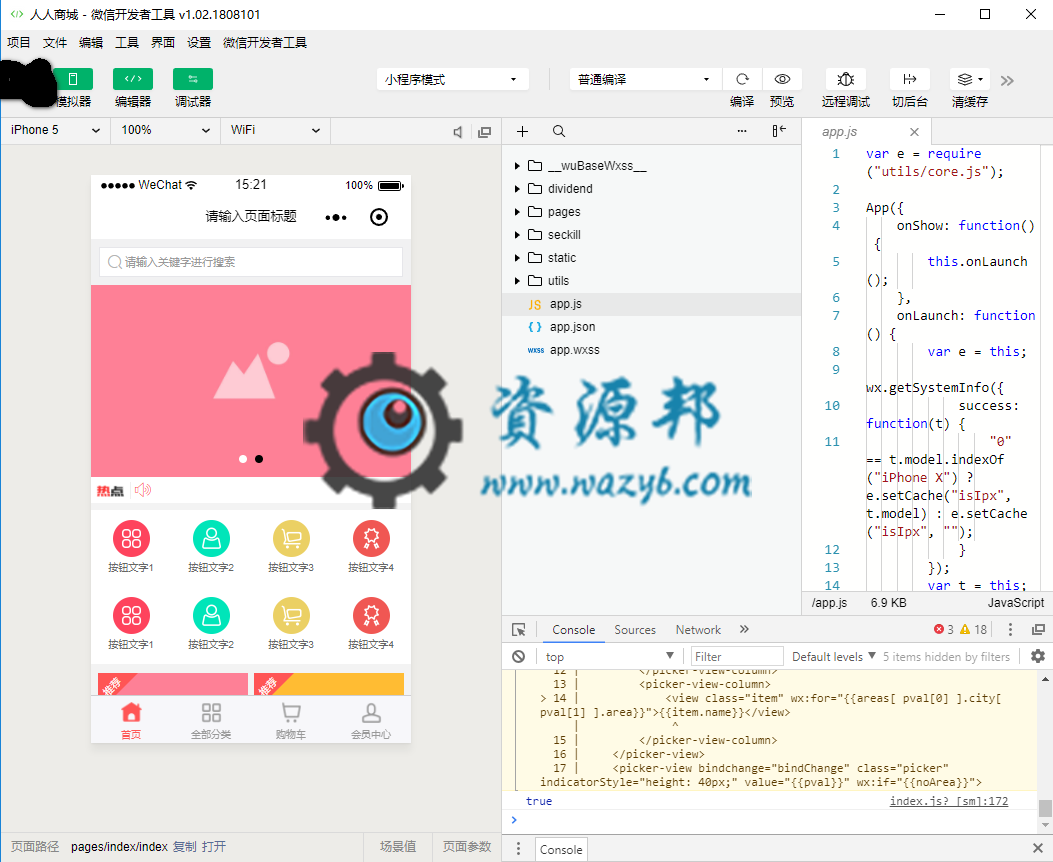Tap the 全部分类 tab in simulator

[x=211, y=721]
